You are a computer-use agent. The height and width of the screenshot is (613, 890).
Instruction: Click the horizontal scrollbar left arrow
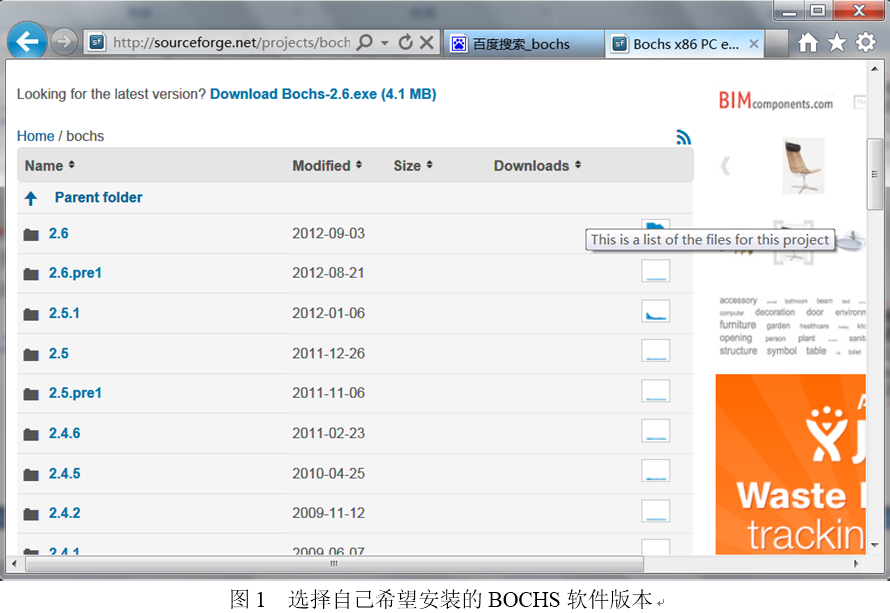14,564
